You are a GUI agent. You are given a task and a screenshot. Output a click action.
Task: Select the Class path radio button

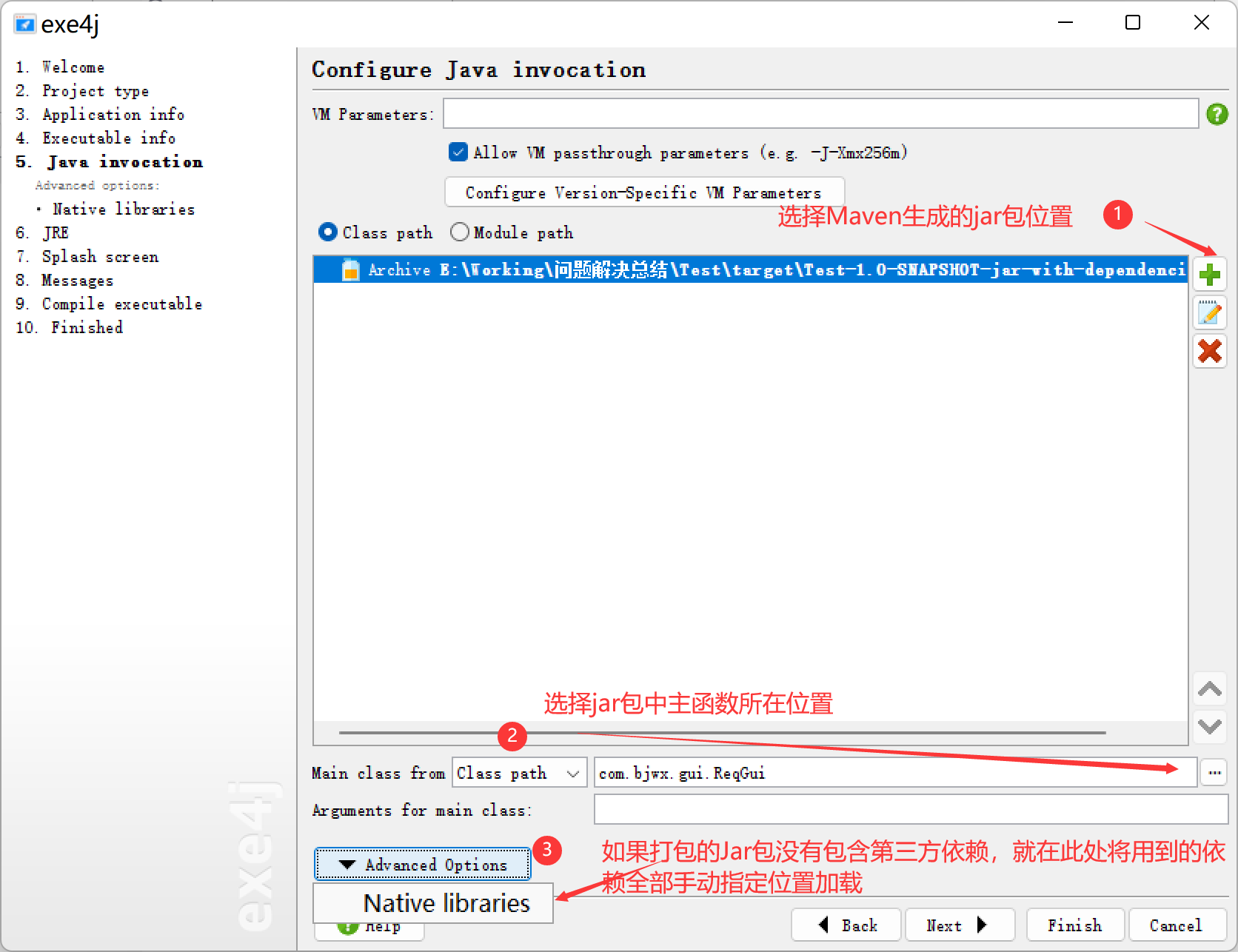click(x=328, y=232)
